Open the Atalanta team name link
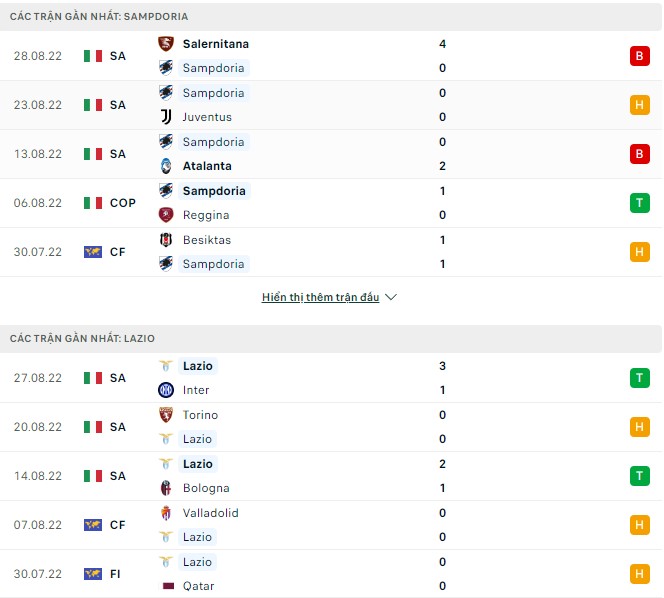The image size is (664, 598). pos(207,166)
